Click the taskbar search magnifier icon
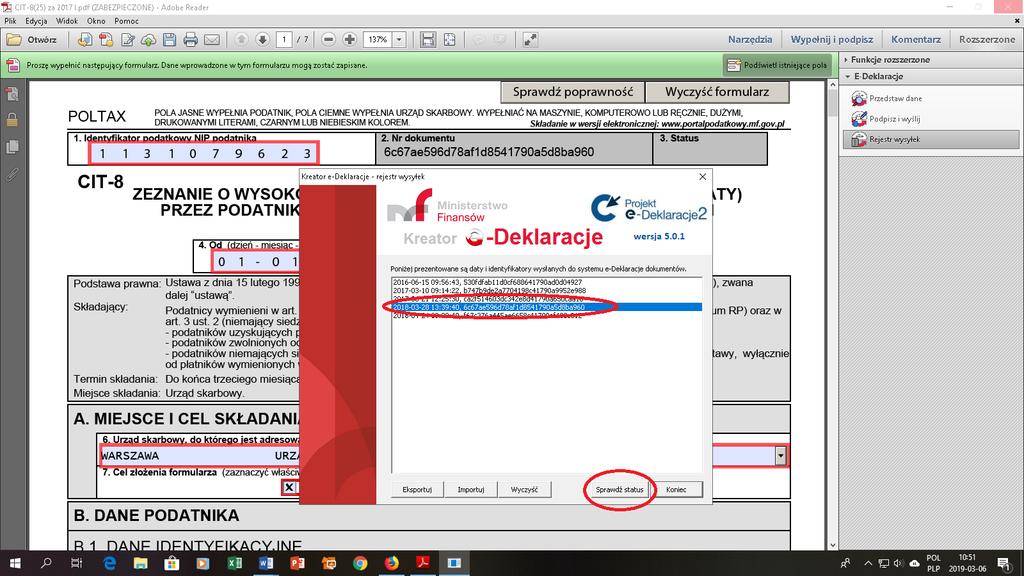 point(46,563)
